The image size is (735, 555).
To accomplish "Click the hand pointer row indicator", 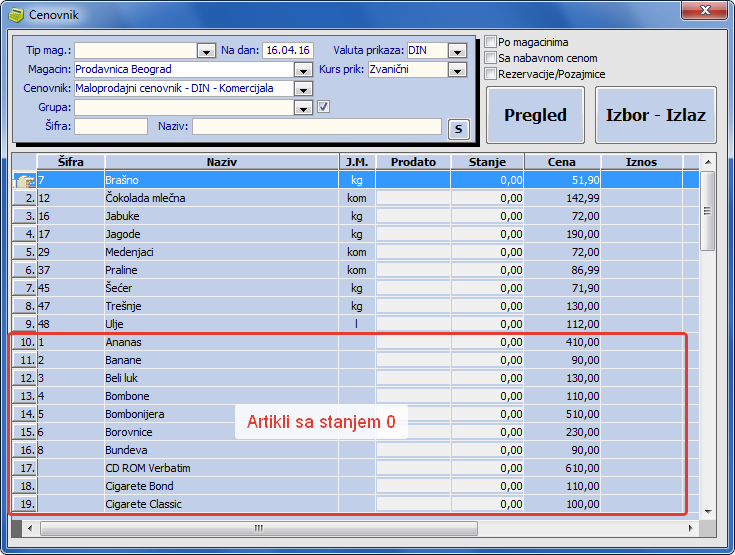I will (24, 180).
